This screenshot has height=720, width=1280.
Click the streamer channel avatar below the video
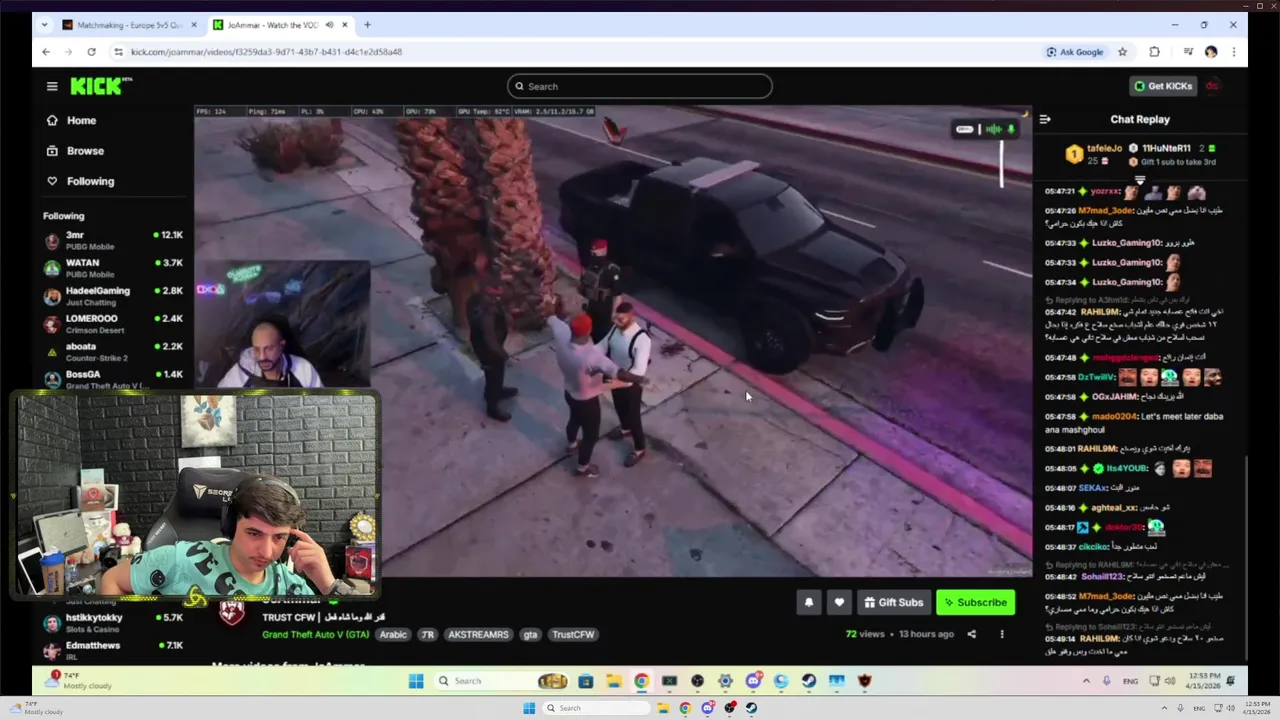pyautogui.click(x=232, y=613)
